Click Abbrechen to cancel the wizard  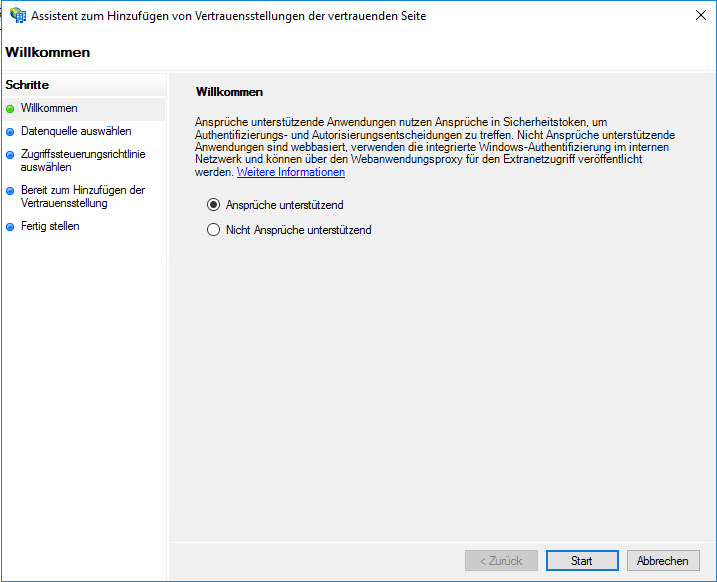[662, 561]
